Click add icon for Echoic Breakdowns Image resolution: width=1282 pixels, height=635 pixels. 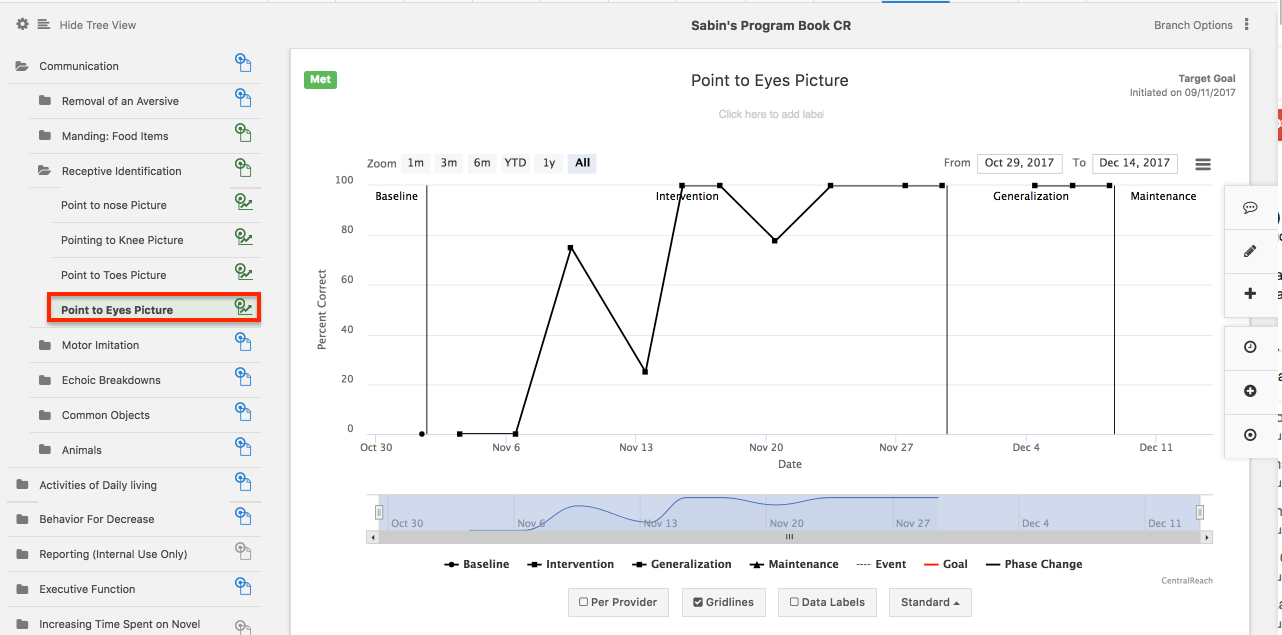pos(242,377)
